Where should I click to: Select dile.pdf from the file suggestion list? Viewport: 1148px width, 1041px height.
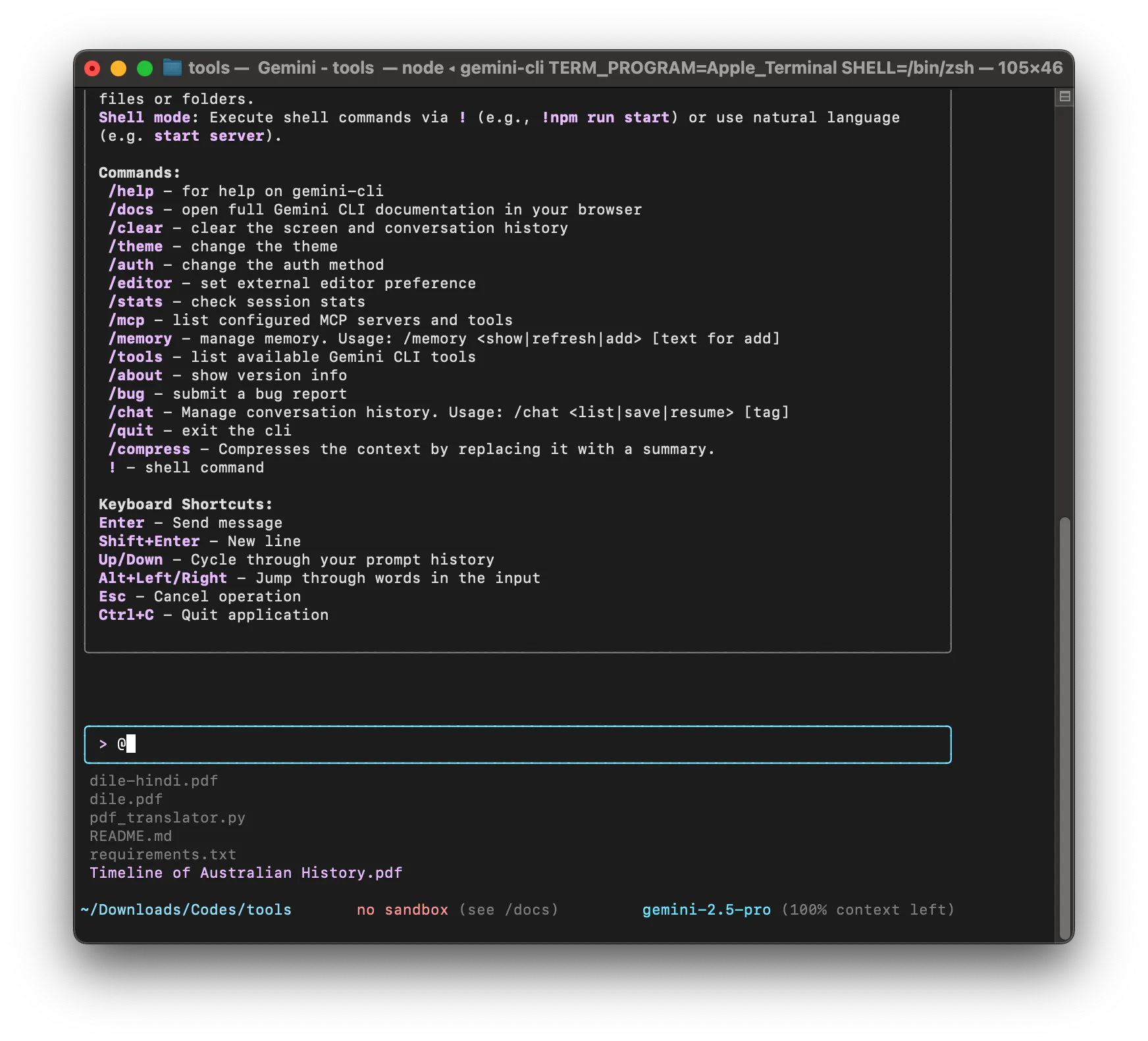tap(126, 799)
